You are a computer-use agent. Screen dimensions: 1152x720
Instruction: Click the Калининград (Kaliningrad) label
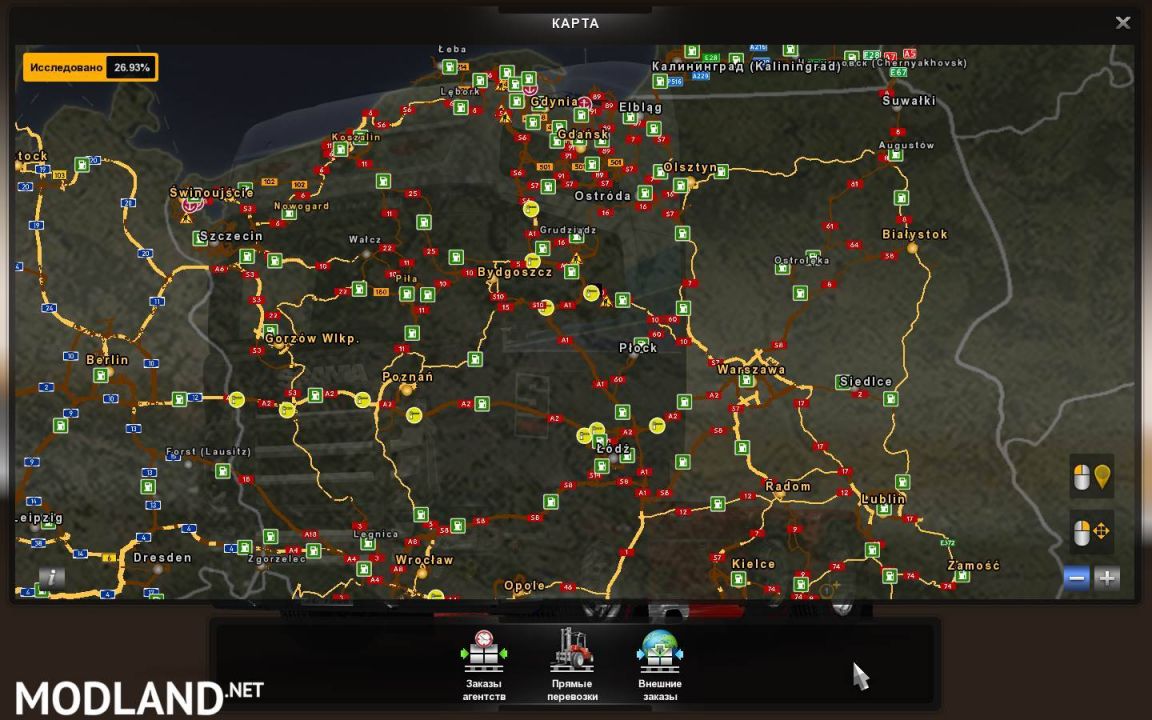click(746, 67)
